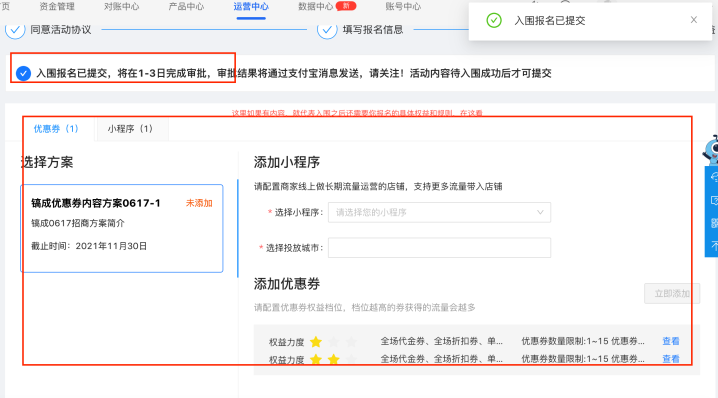This screenshot has width=718, height=398.
Task: Open the 资金管理 menu
Action: 57,6
